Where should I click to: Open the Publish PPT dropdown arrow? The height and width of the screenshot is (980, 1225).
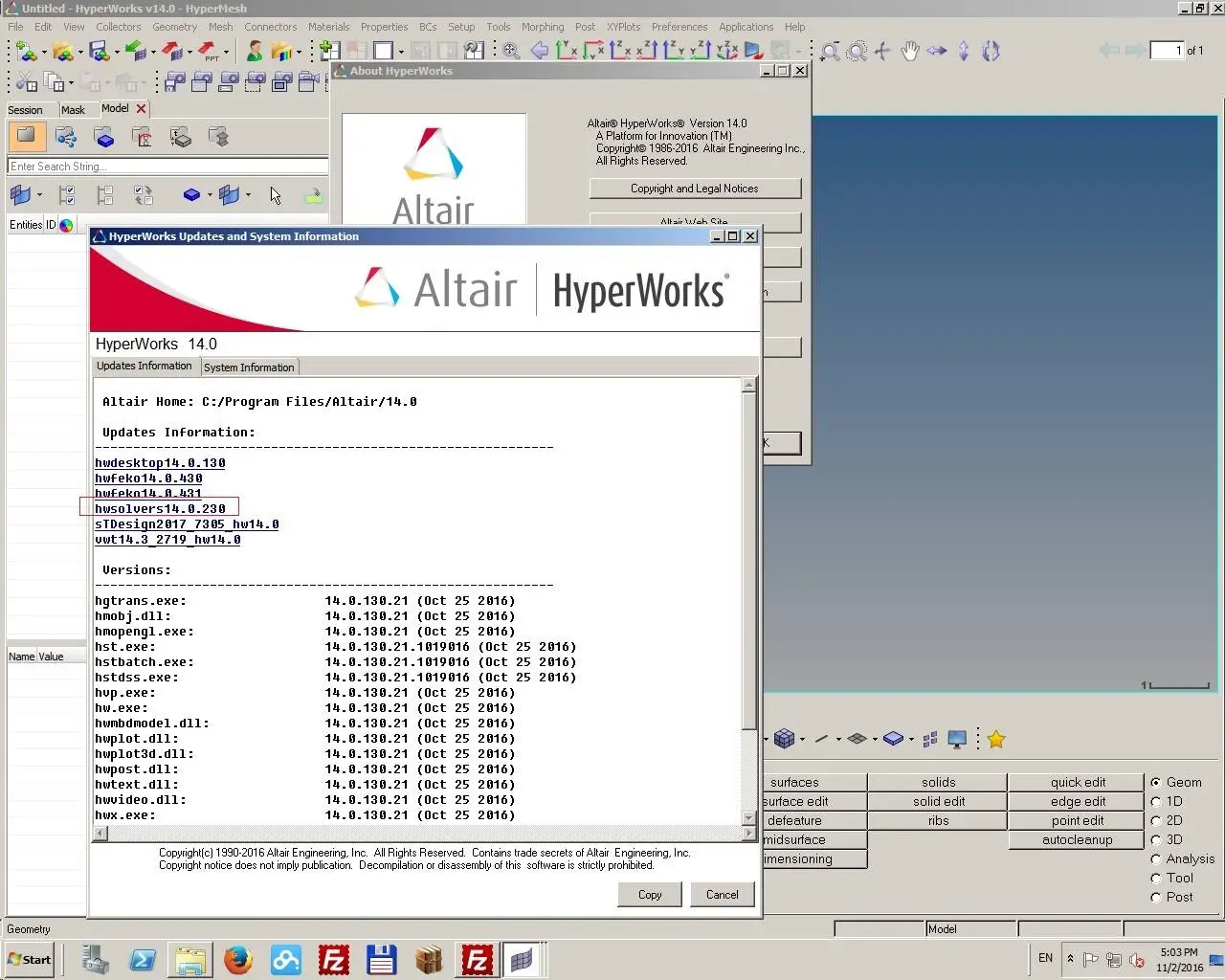(x=226, y=53)
